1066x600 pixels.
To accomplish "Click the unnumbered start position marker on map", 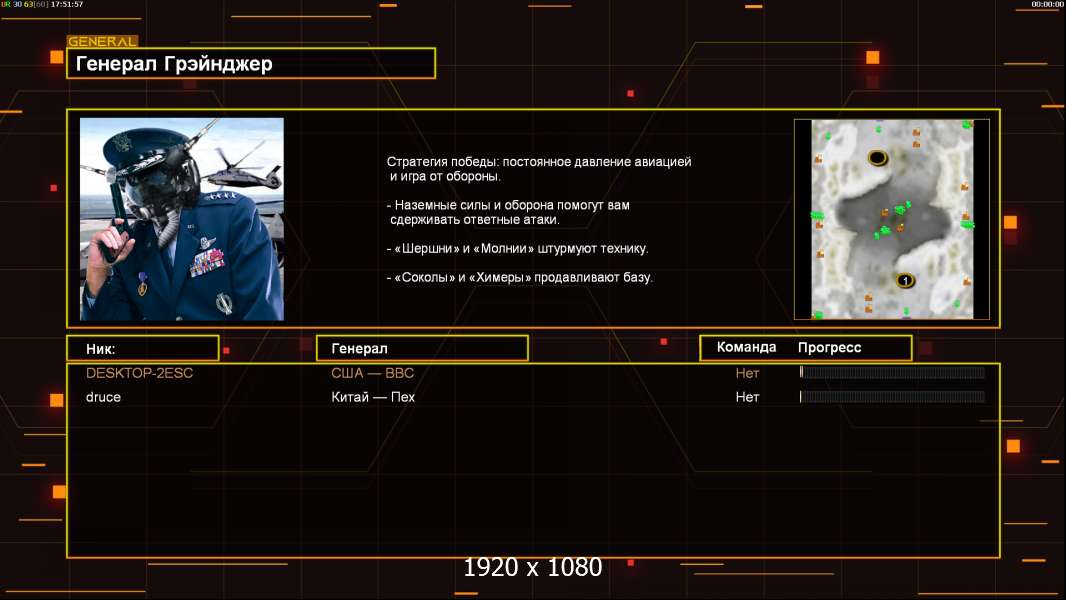I will tap(878, 158).
